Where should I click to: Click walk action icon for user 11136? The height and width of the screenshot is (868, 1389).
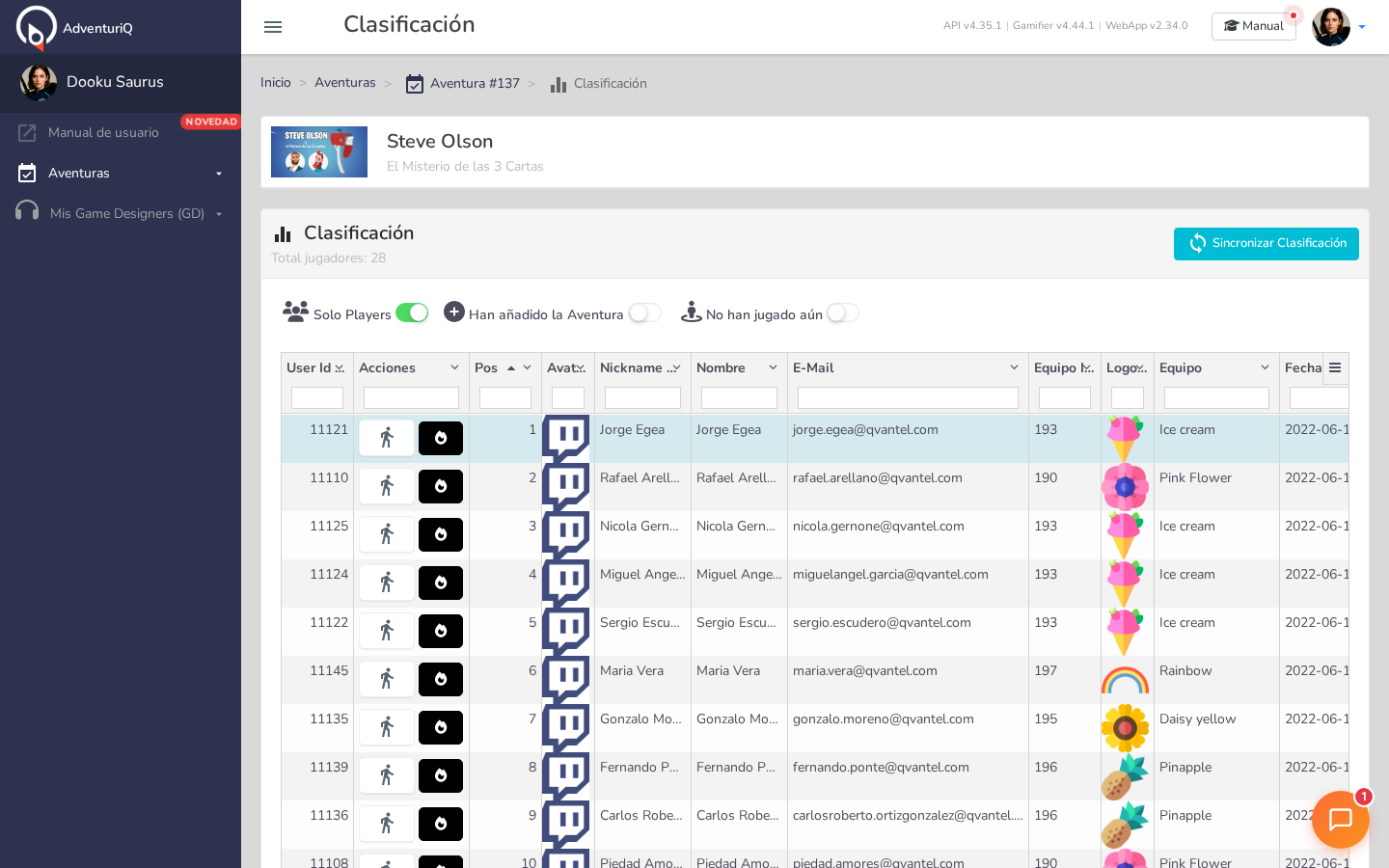click(387, 824)
